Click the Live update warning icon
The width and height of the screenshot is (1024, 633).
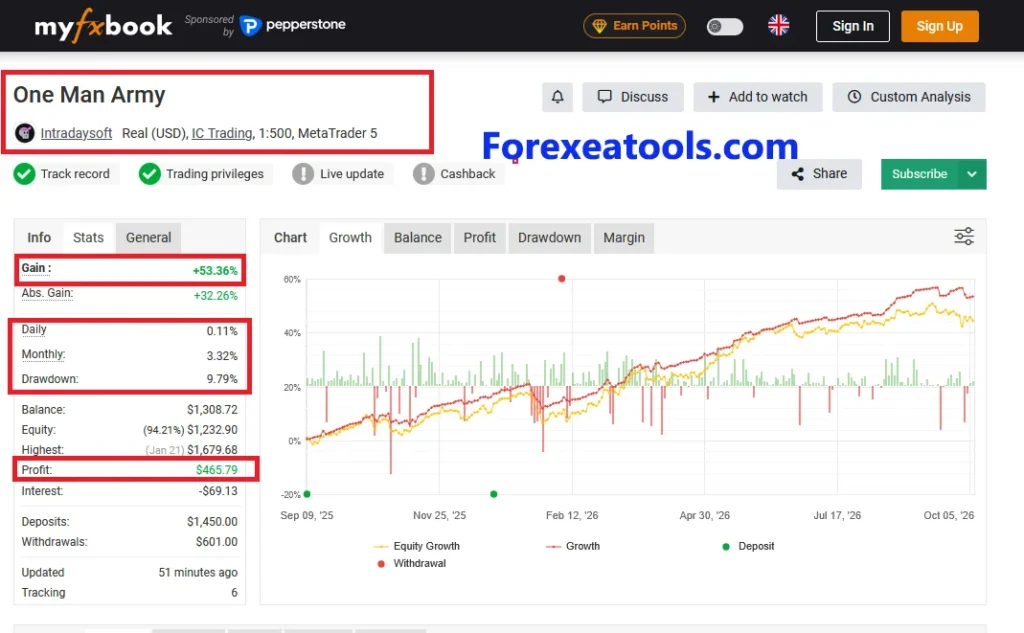pyautogui.click(x=303, y=174)
